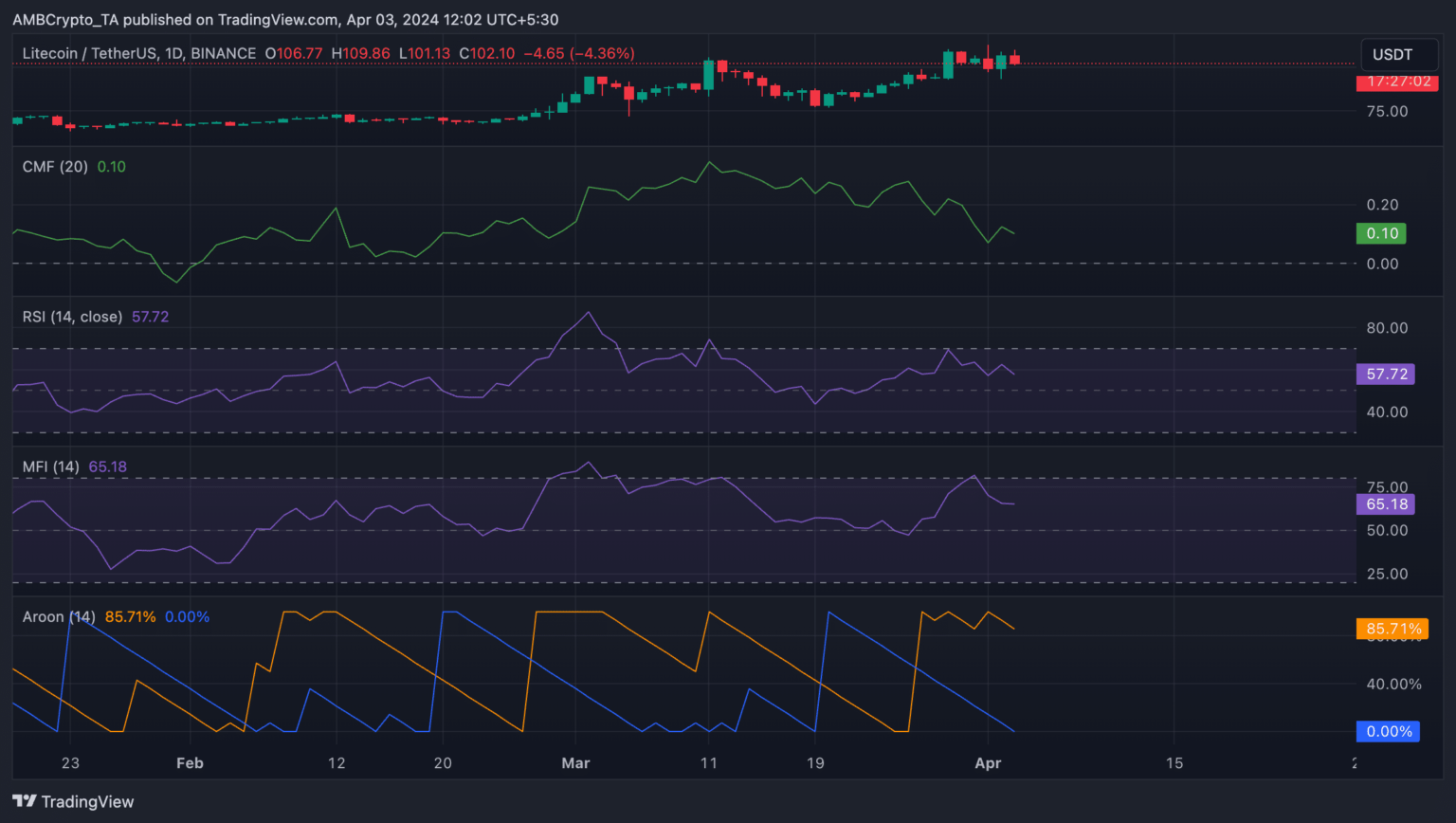The height and width of the screenshot is (823, 1456).
Task: Click the MFI (14) indicator label
Action: (50, 466)
